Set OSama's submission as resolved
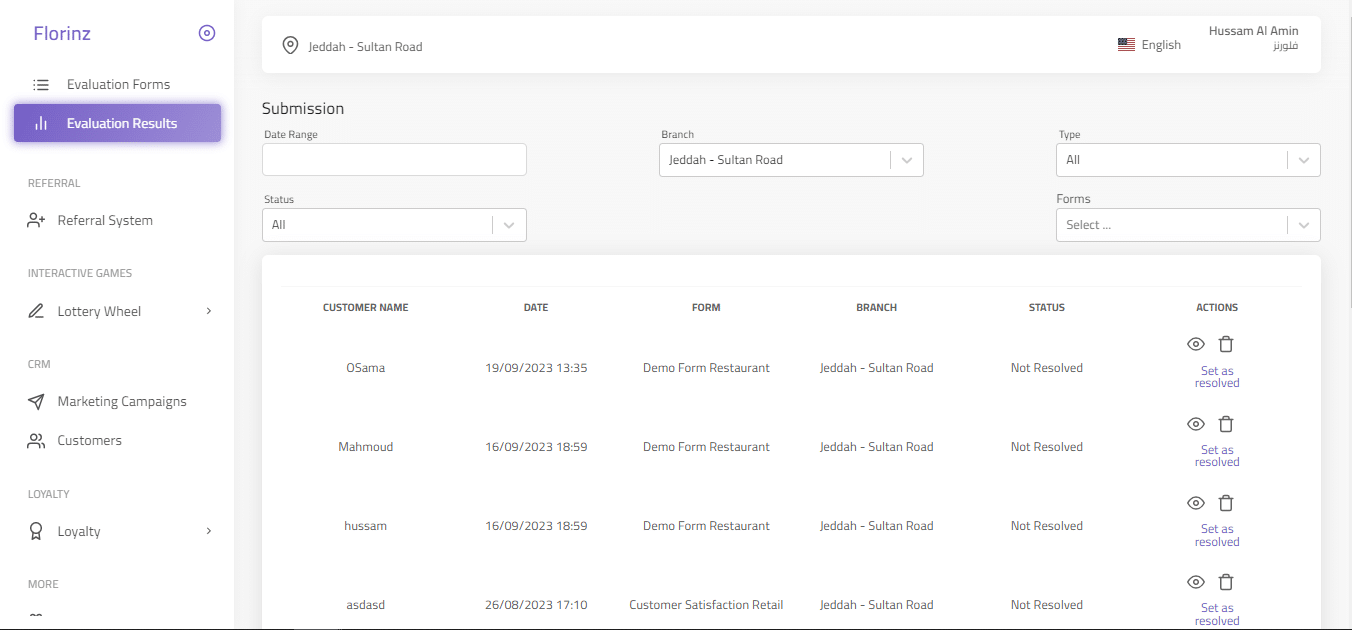 (1217, 377)
